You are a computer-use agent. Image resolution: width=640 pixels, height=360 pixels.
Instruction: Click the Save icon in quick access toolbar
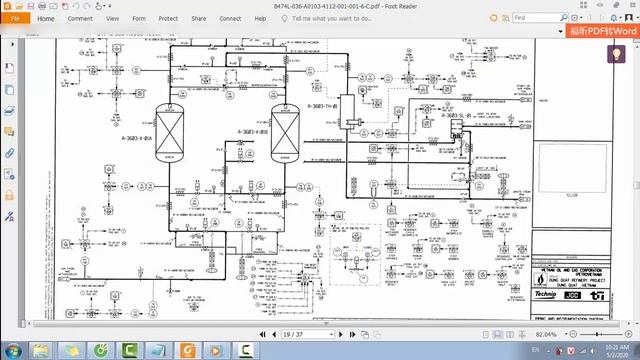(30, 6)
